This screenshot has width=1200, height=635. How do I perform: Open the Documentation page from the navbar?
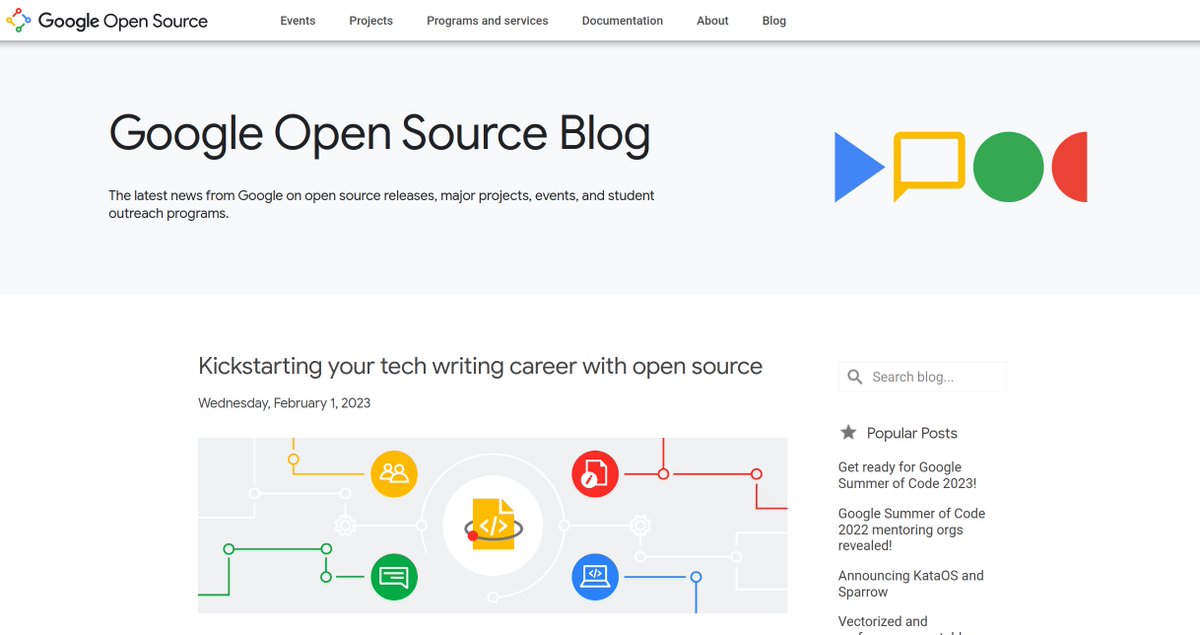pos(622,20)
